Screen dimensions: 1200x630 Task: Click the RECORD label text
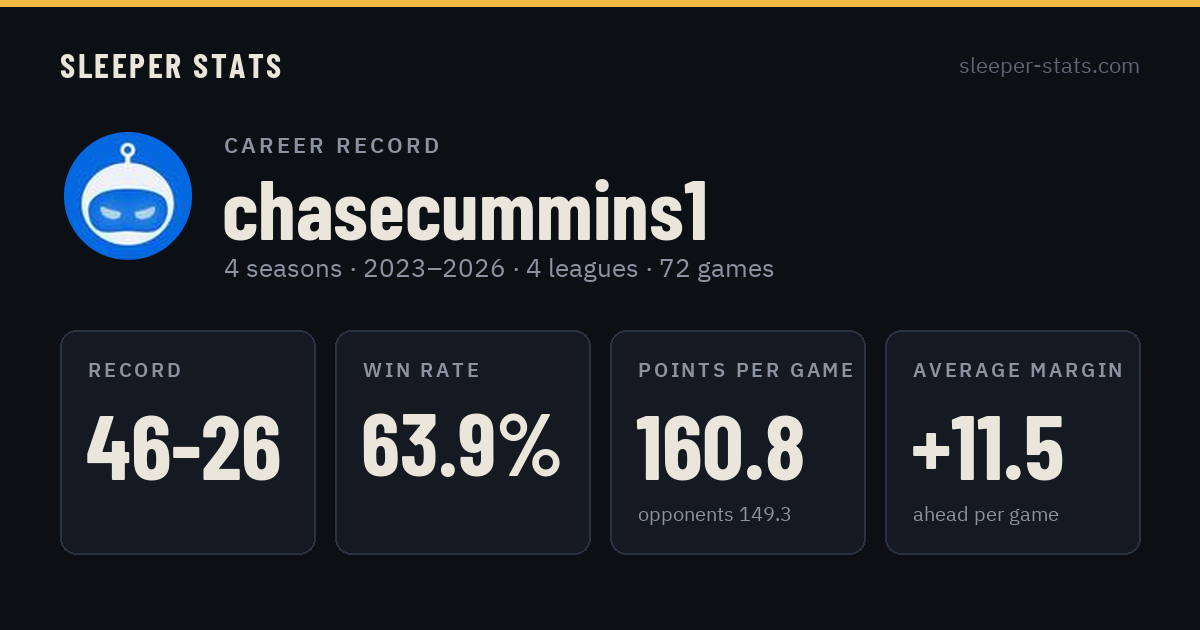pyautogui.click(x=135, y=371)
